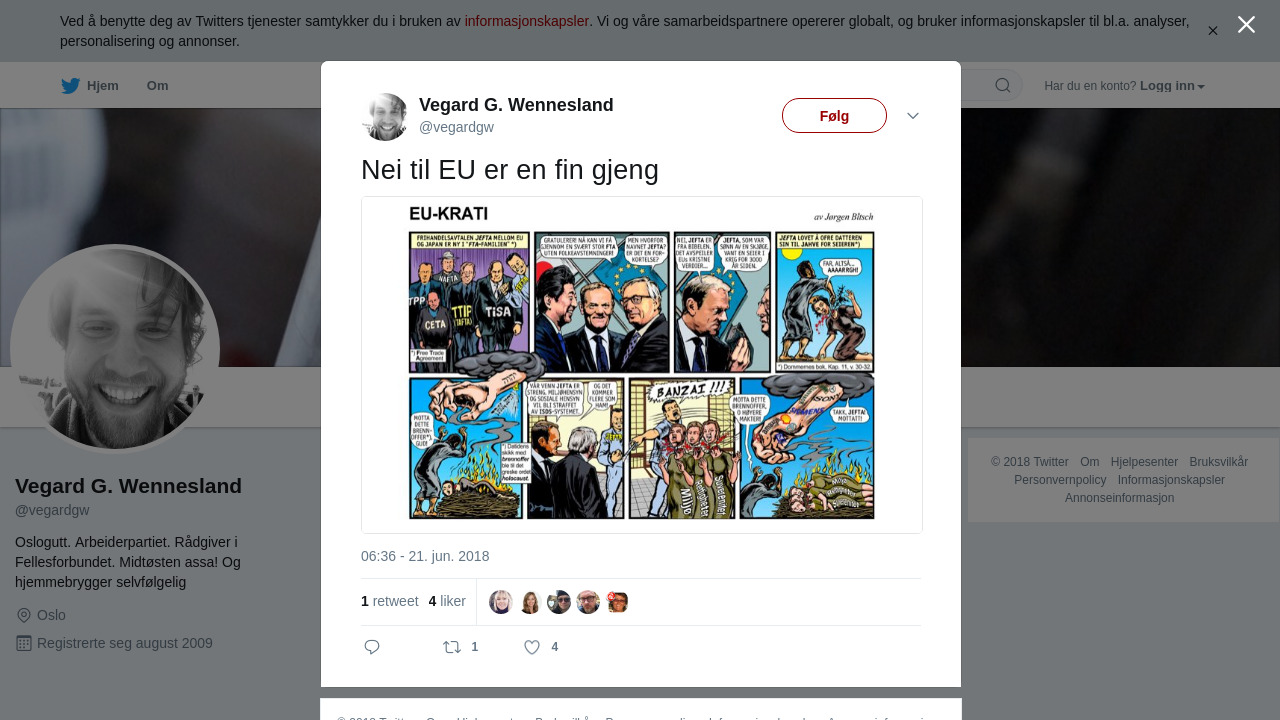
Task: Click Vegard's avatar in tweet header
Action: (x=385, y=117)
